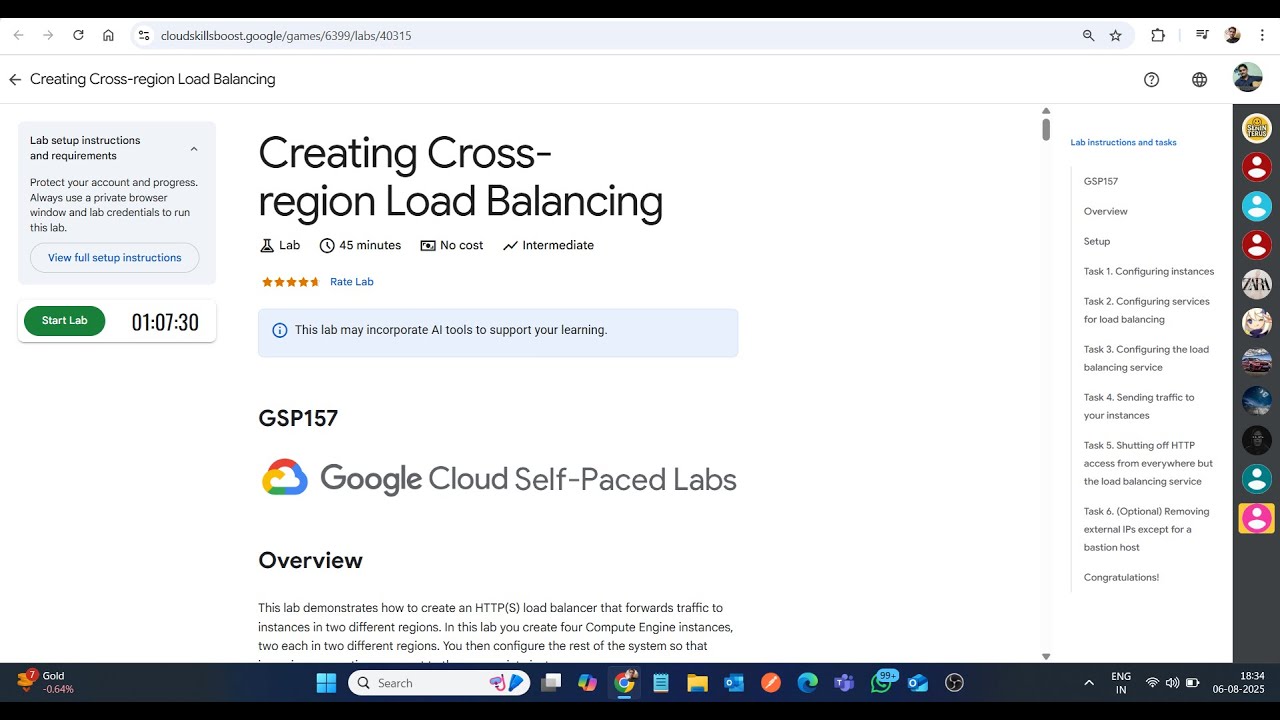Open clock and date in system tray
This screenshot has width=1280, height=720.
coord(1238,683)
